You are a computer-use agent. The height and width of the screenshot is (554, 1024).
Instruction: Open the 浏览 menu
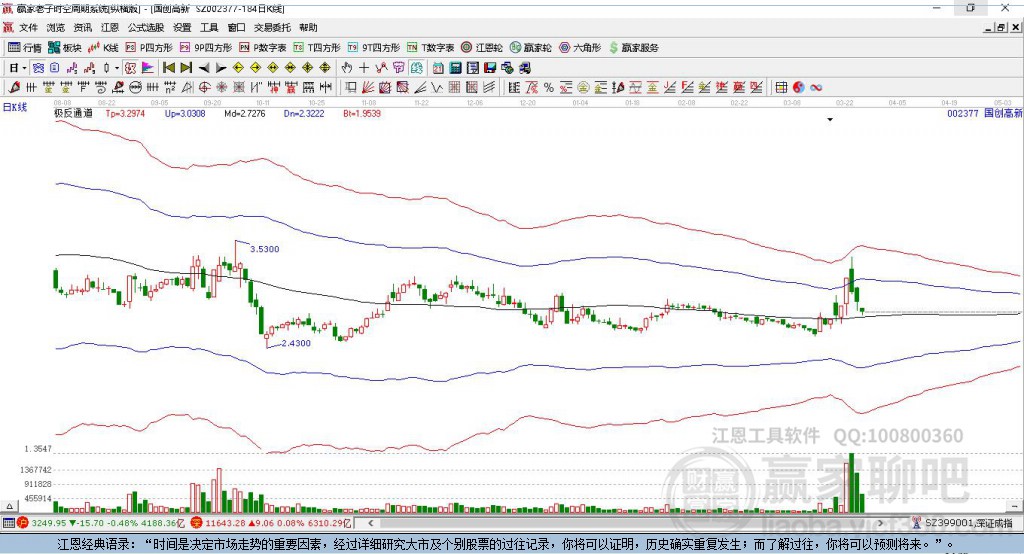(56, 27)
